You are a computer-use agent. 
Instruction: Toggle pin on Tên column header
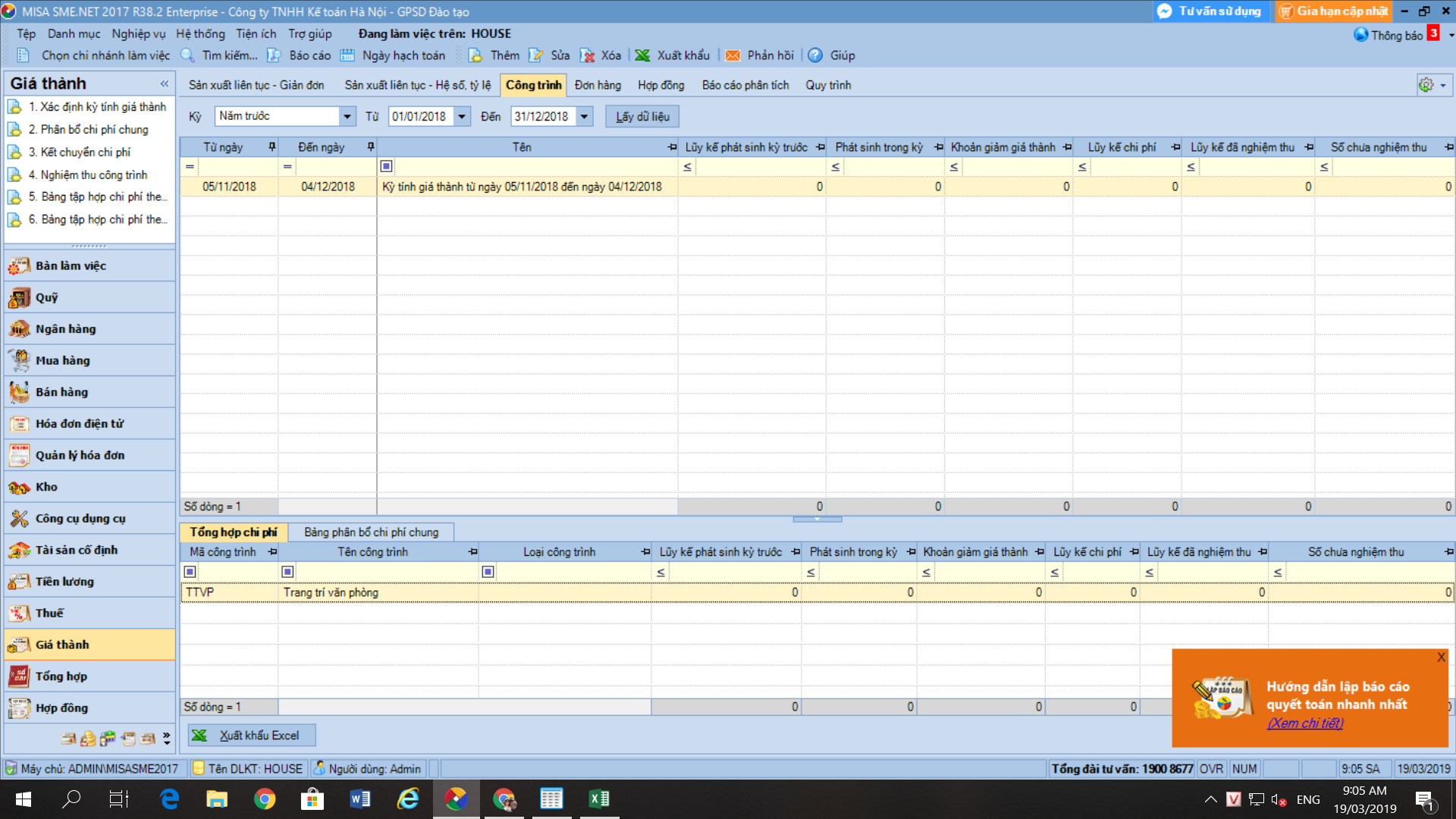coord(672,147)
